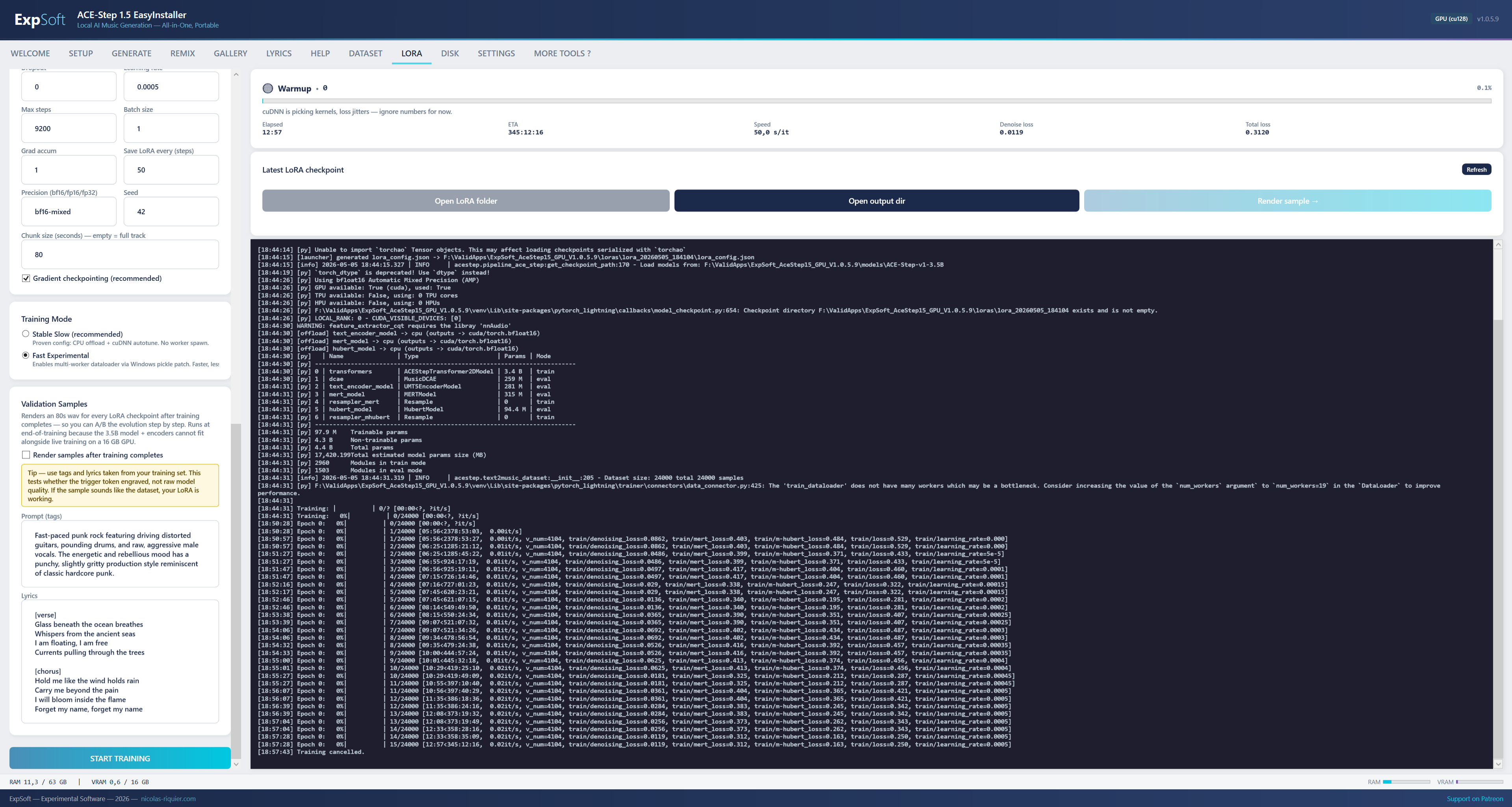This screenshot has width=1512, height=807.
Task: Click the Precision field bf16-mixed
Action: pos(69,212)
